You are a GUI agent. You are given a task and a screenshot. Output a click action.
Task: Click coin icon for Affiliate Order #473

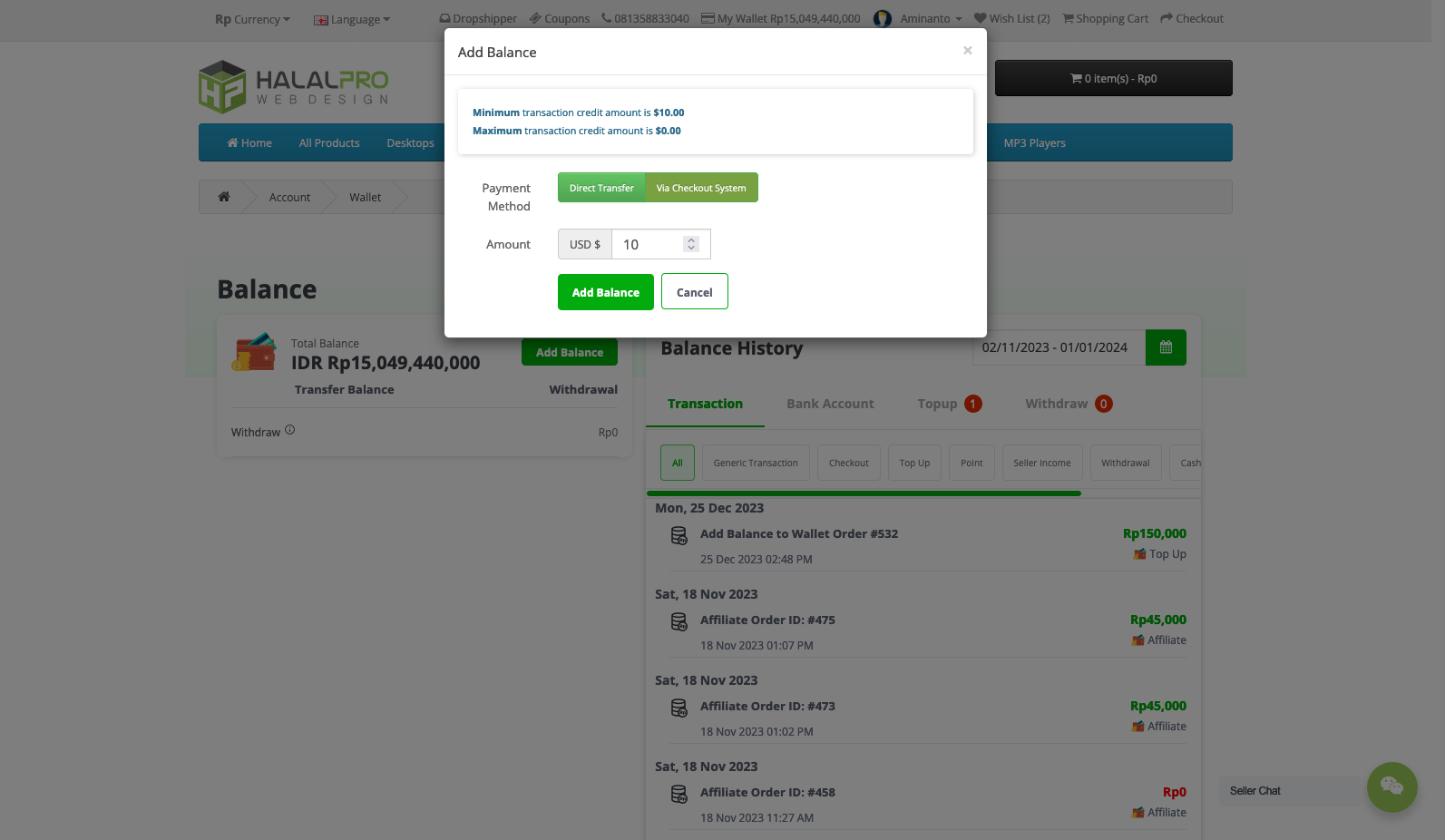pos(679,708)
